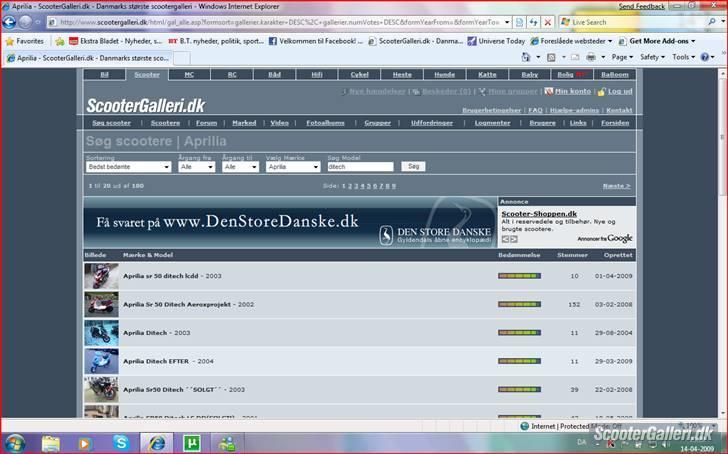Open the Vælg Mærke dropdown

coord(292,167)
